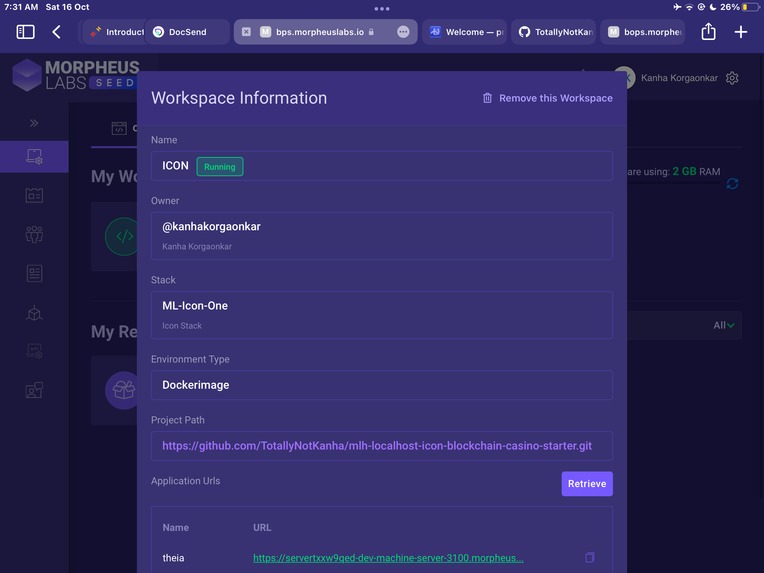Click the RAM usage refresh icon
This screenshot has height=573, width=764.
[x=732, y=184]
